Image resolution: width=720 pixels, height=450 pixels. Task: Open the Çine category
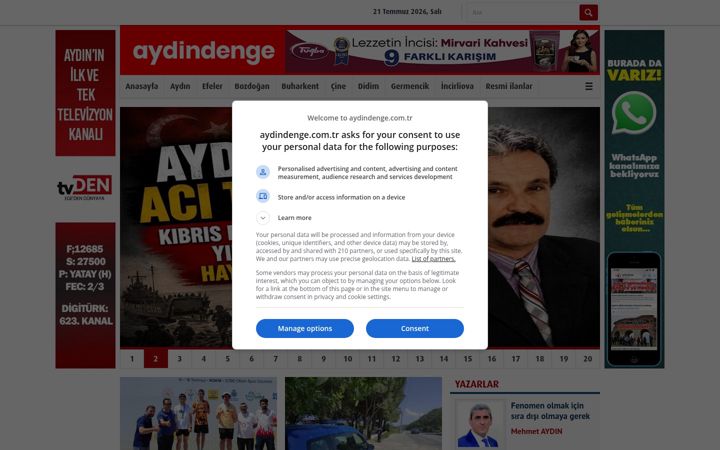pyautogui.click(x=338, y=86)
